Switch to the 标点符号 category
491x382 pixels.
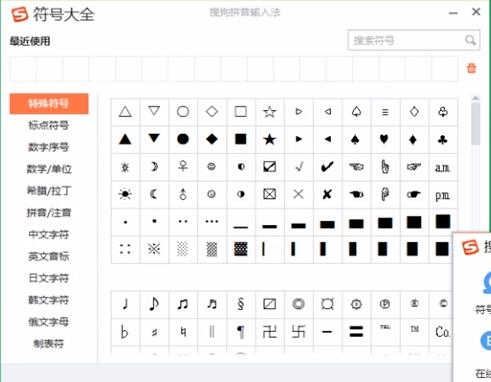pyautogui.click(x=49, y=125)
